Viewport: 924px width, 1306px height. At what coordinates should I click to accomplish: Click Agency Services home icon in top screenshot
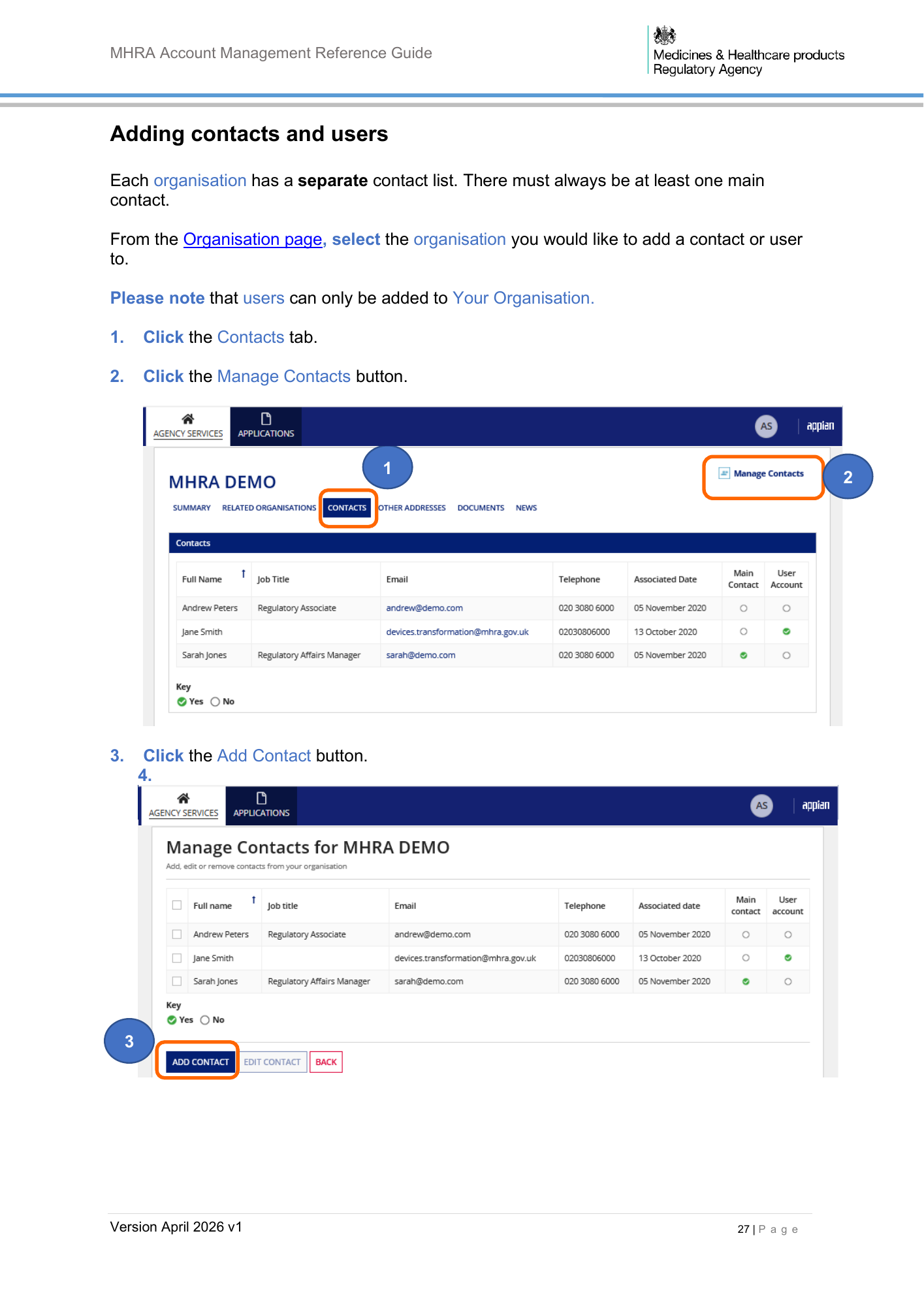click(x=188, y=419)
